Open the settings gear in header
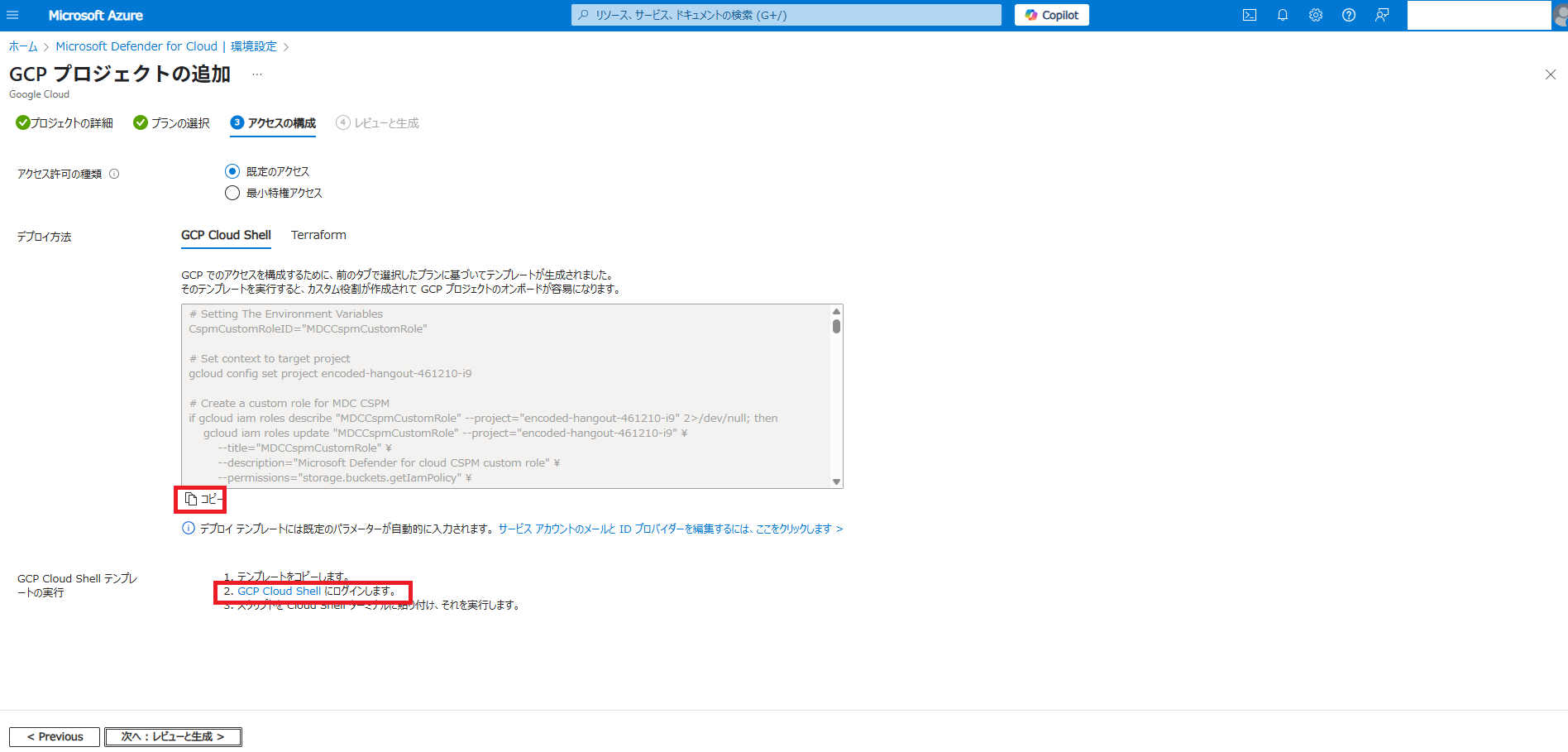The image size is (1568, 752). click(x=1316, y=15)
